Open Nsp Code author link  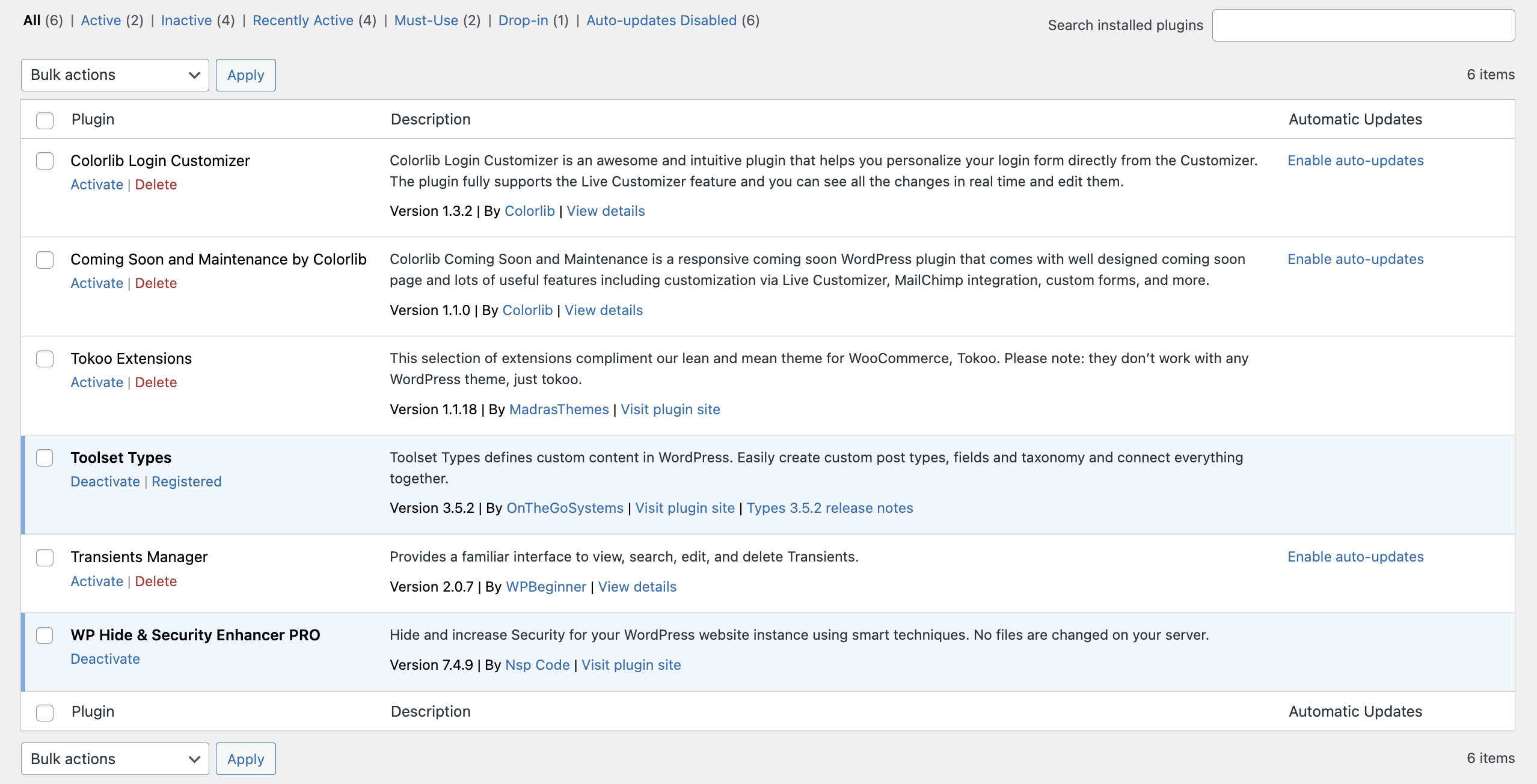(x=538, y=665)
